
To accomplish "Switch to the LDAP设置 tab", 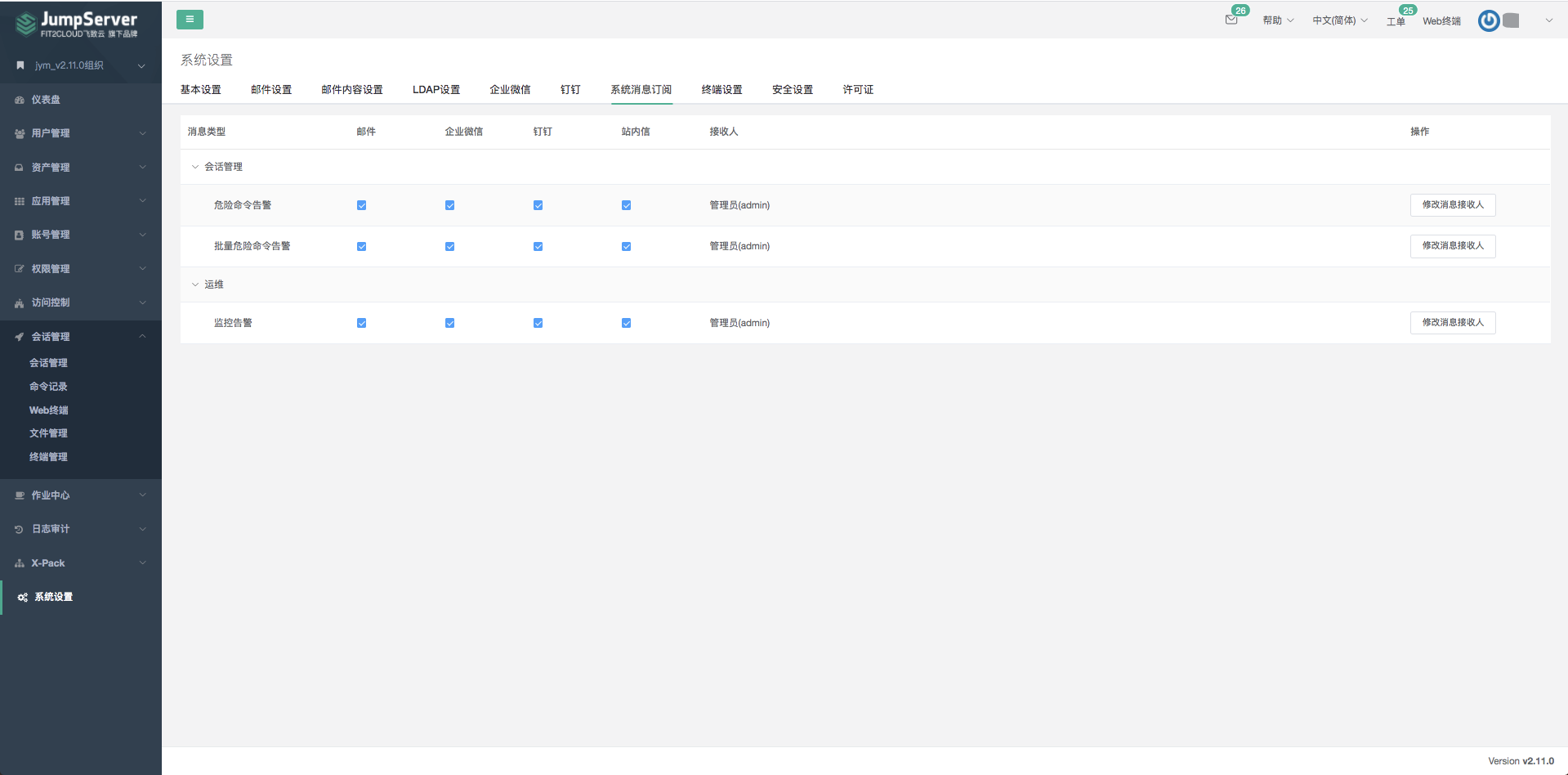I will (436, 90).
